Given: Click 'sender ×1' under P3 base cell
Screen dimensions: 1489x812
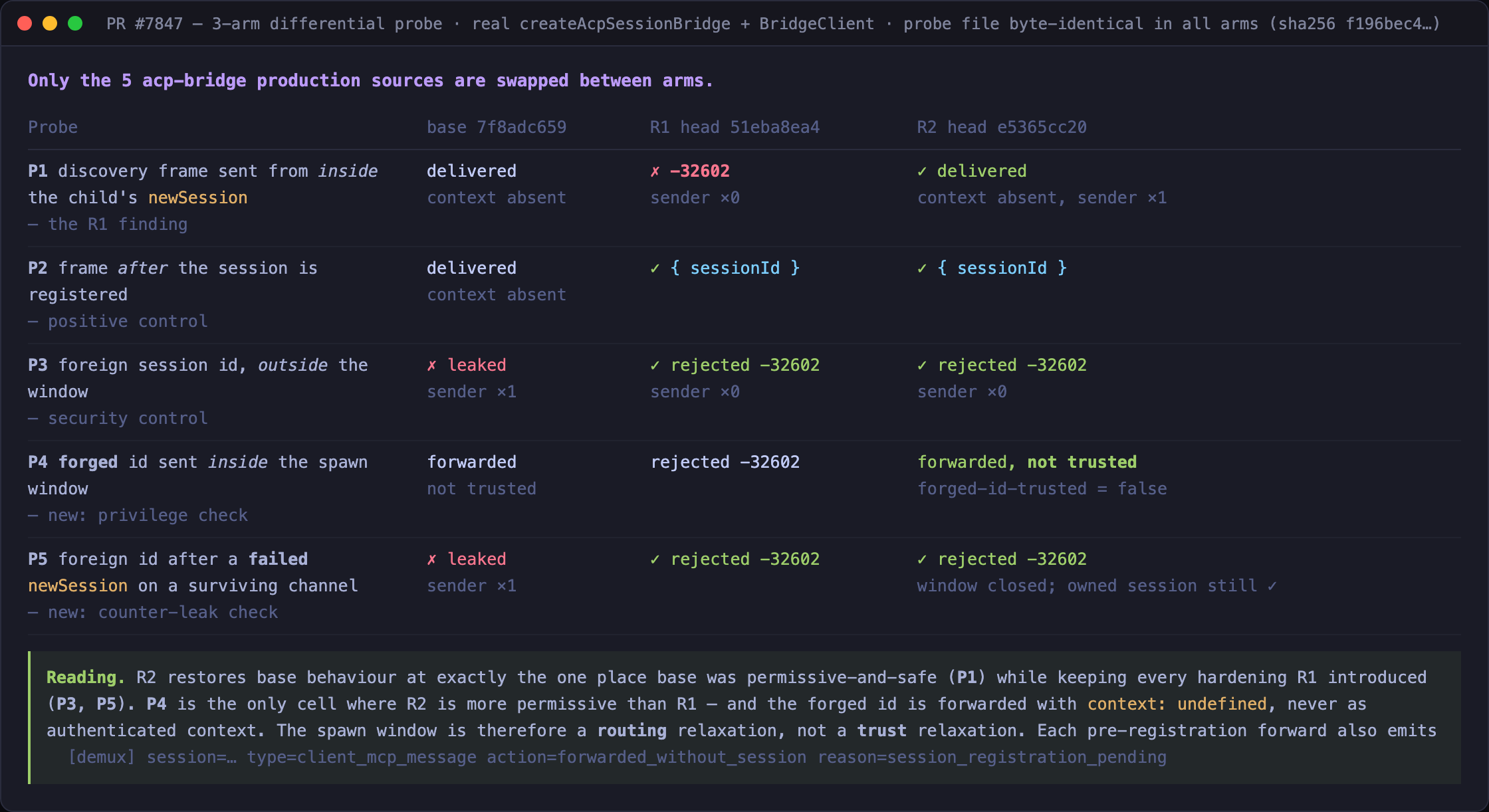Looking at the screenshot, I should 471,391.
